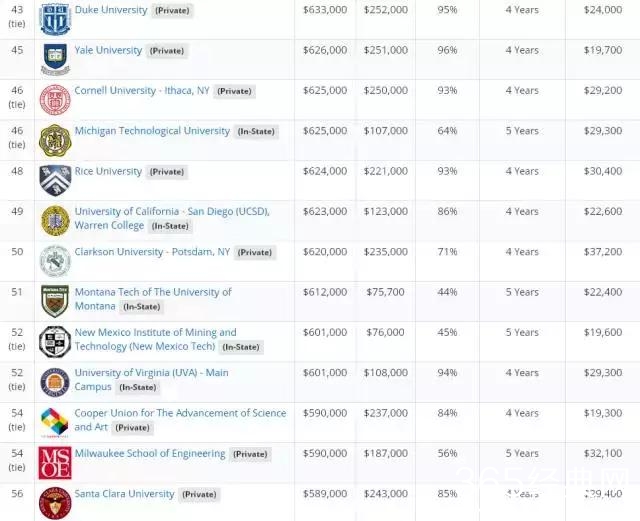
Task: Click the Michigan Technological University seal
Action: 55,140
